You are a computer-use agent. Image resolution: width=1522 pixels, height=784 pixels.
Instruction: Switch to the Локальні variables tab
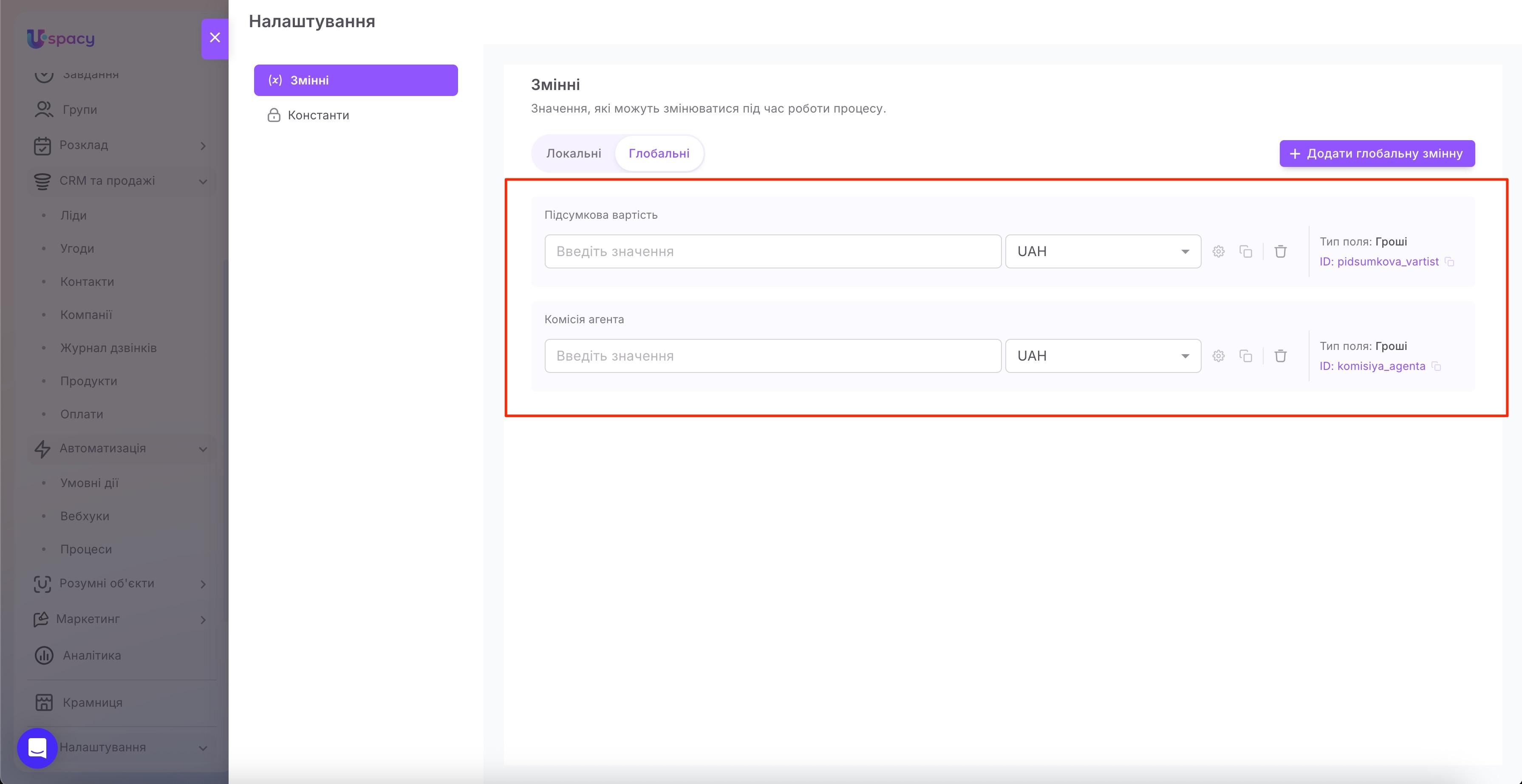click(x=573, y=153)
